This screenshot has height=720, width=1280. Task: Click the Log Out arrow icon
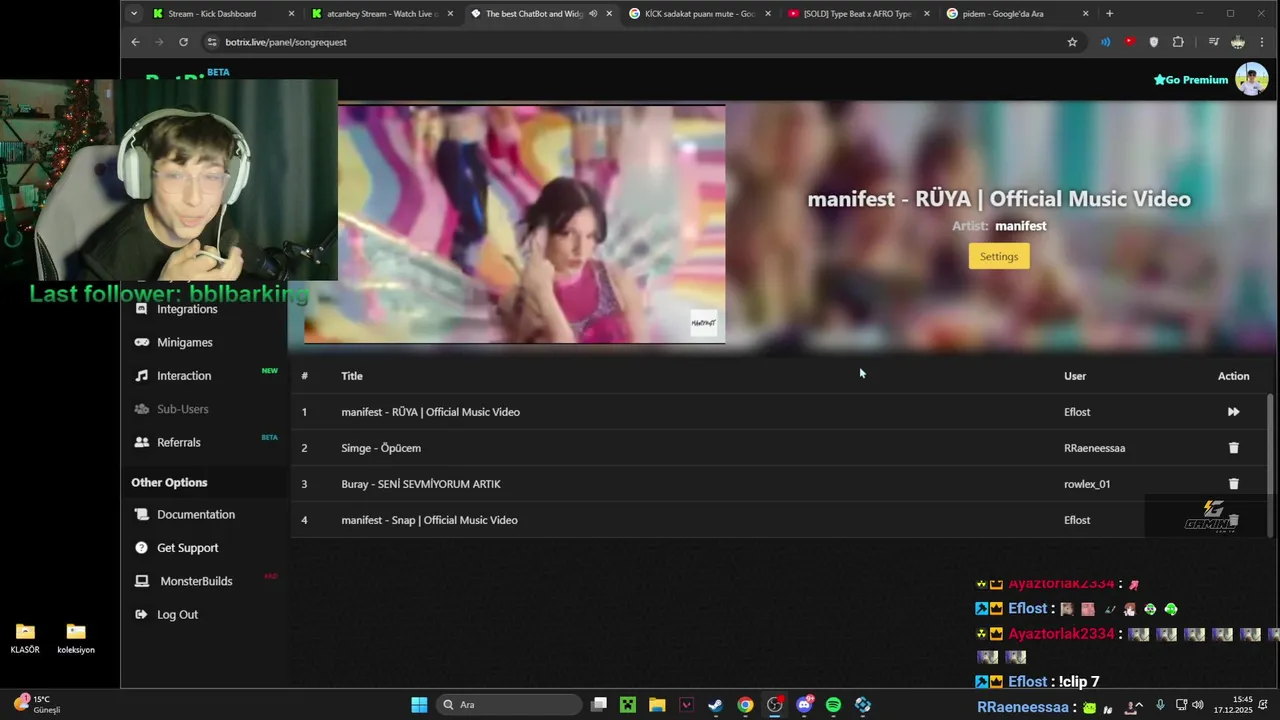tap(141, 614)
